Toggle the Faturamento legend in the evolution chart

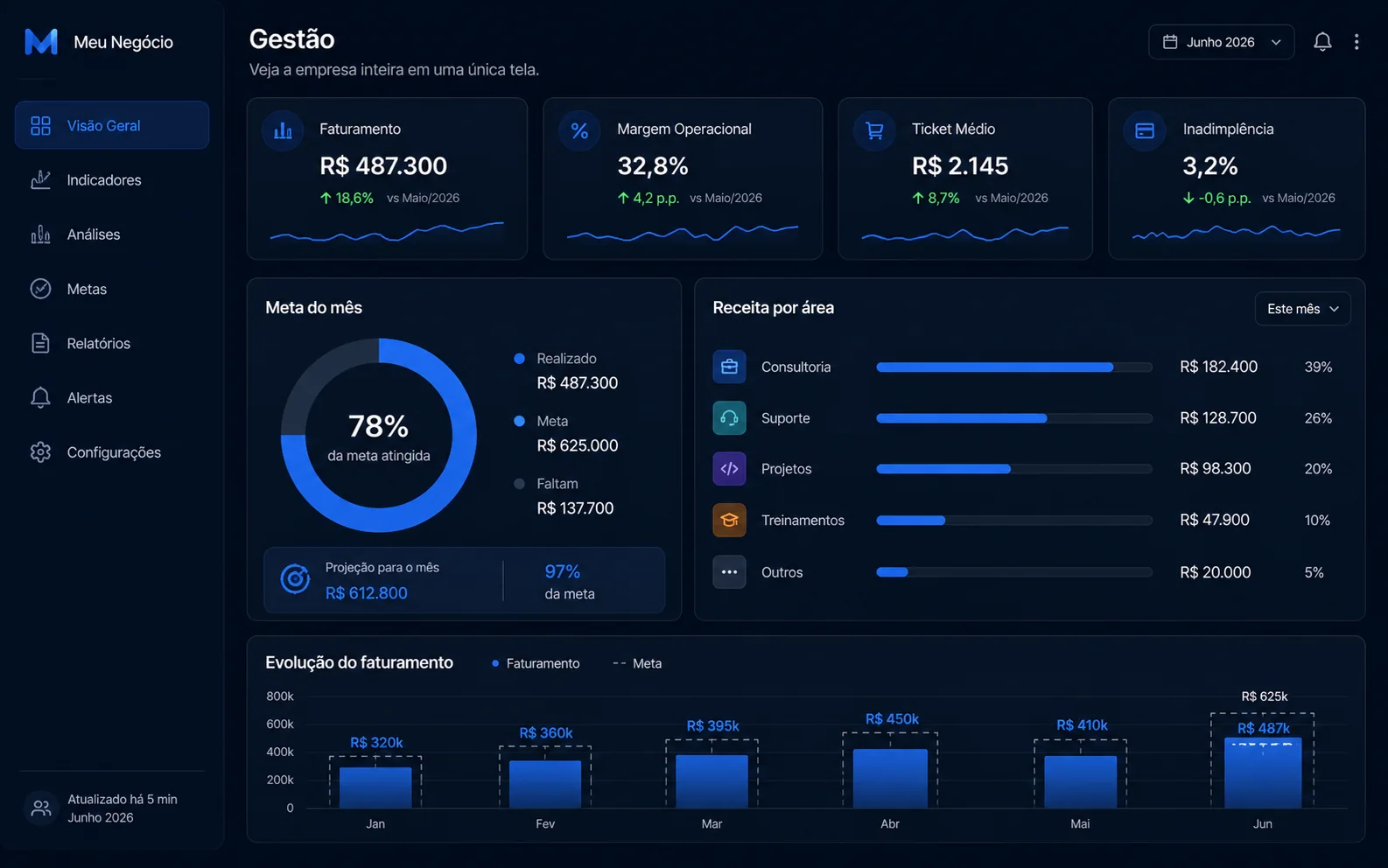(536, 663)
